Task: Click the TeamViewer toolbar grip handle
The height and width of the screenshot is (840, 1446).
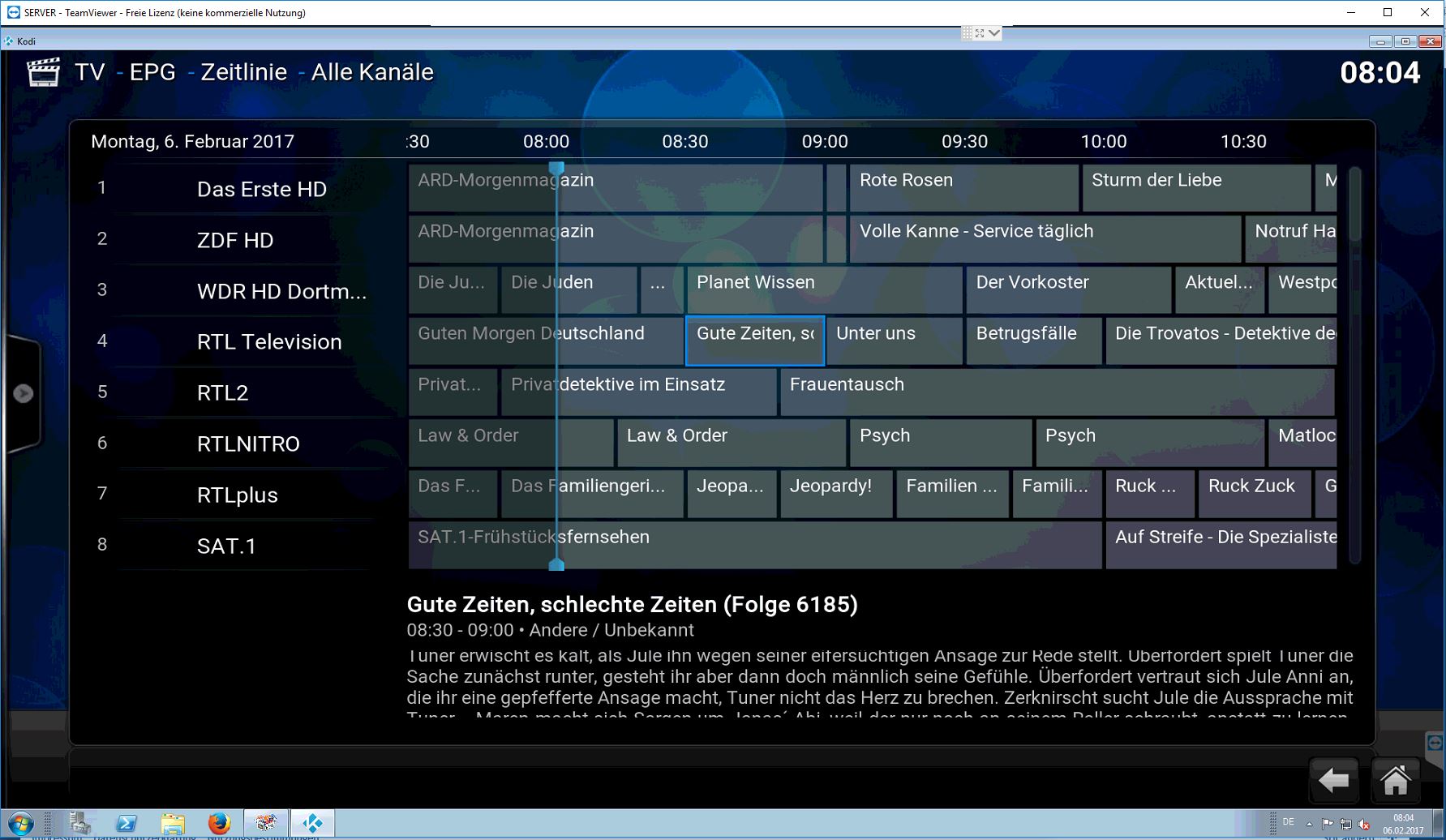Action: click(x=967, y=33)
